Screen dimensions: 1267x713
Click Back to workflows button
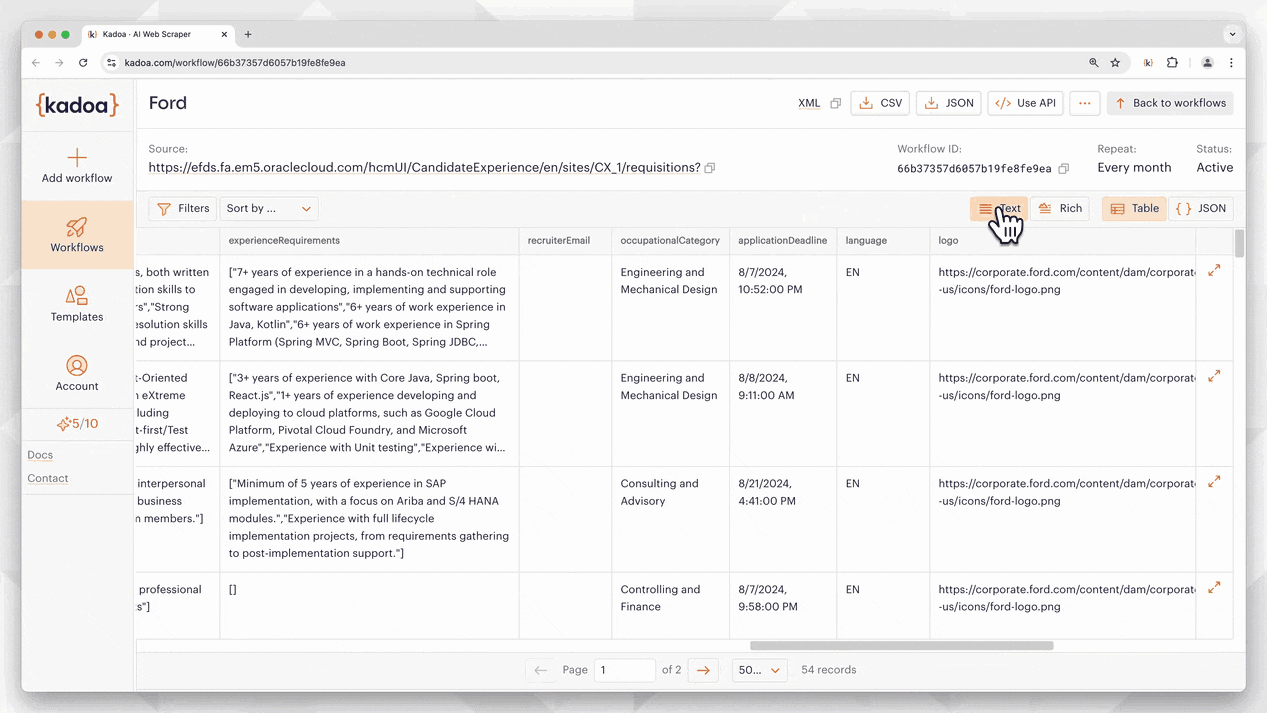click(x=1169, y=103)
